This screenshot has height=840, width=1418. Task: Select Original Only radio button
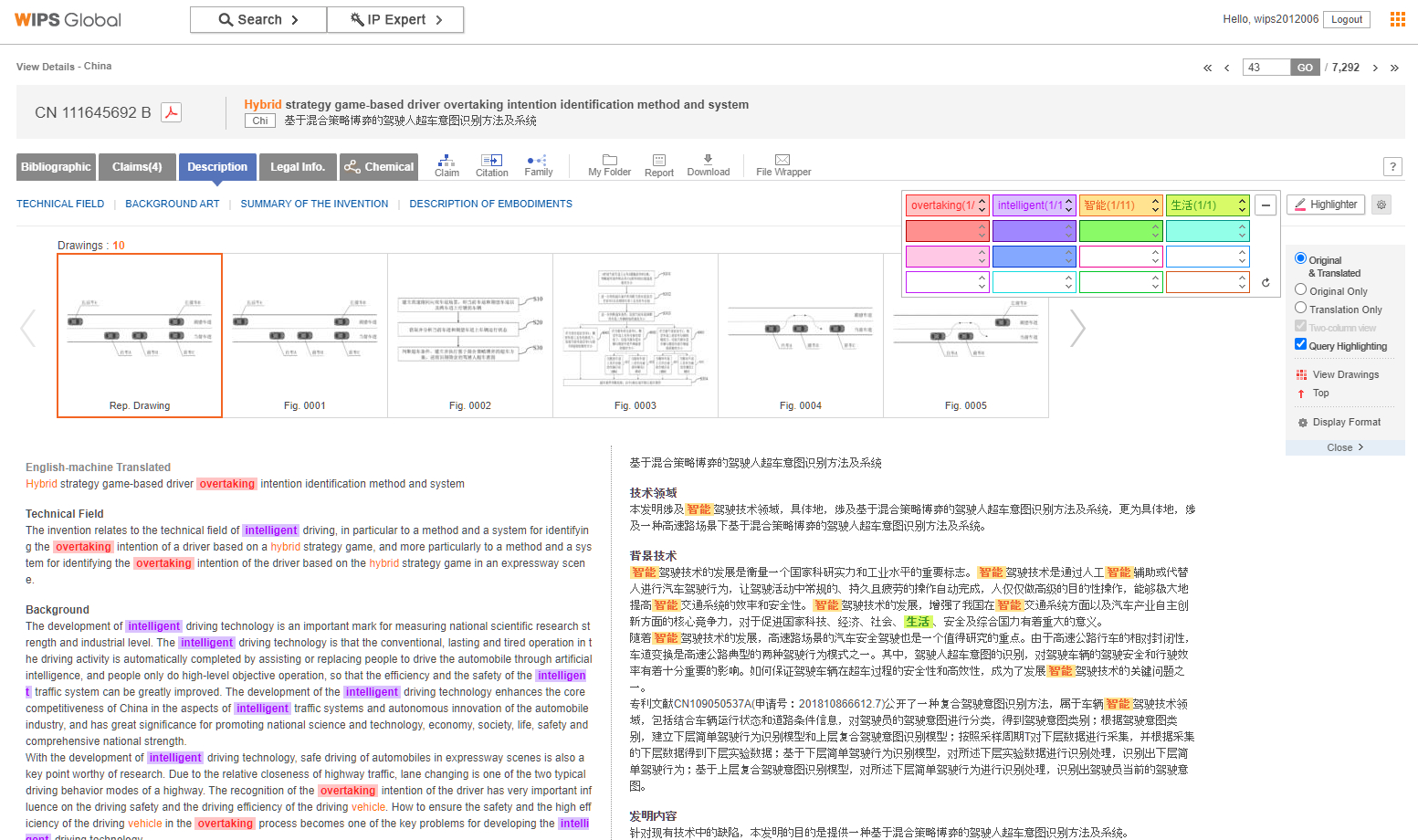click(1300, 289)
